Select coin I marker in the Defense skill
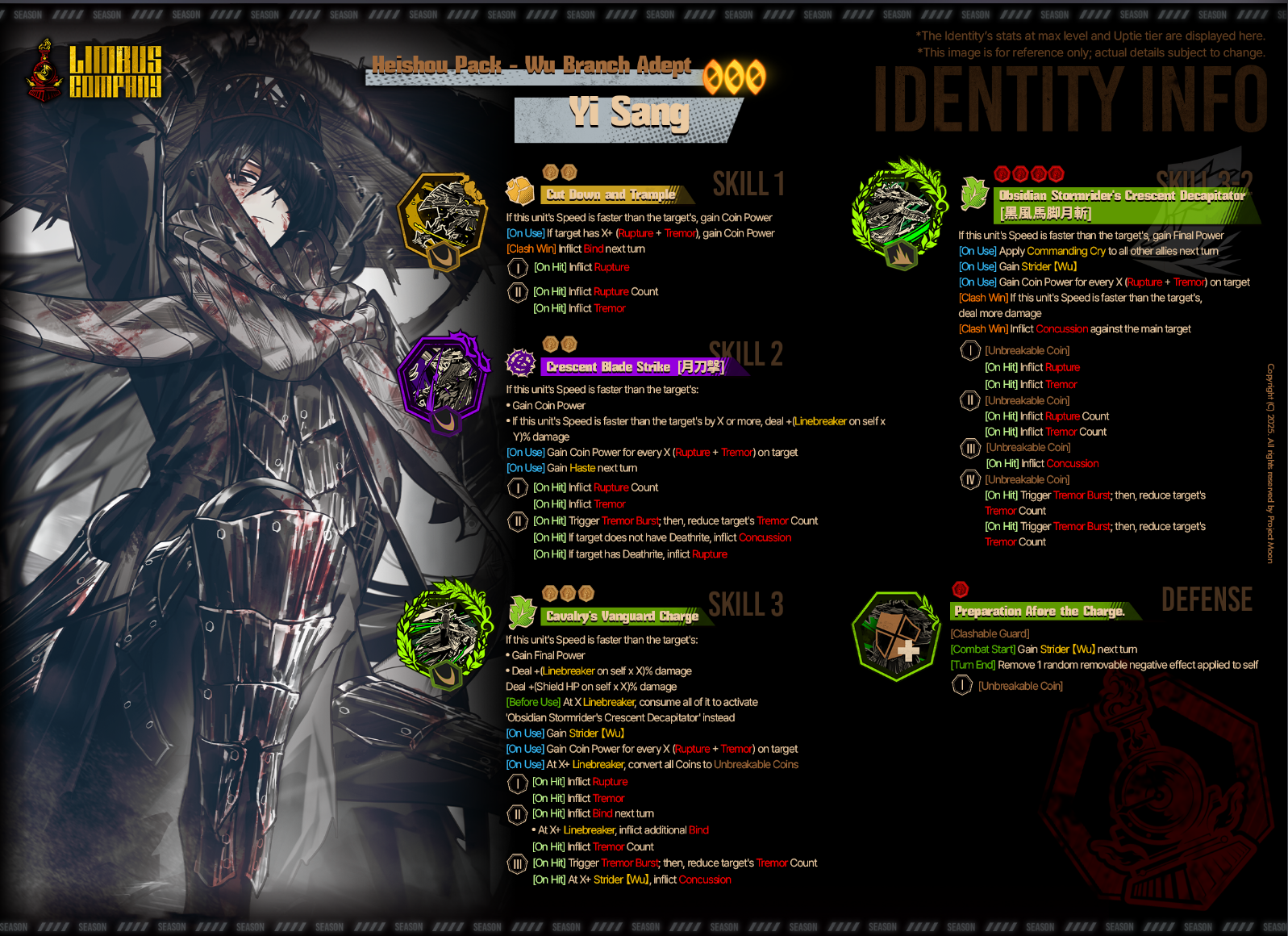 pos(962,686)
